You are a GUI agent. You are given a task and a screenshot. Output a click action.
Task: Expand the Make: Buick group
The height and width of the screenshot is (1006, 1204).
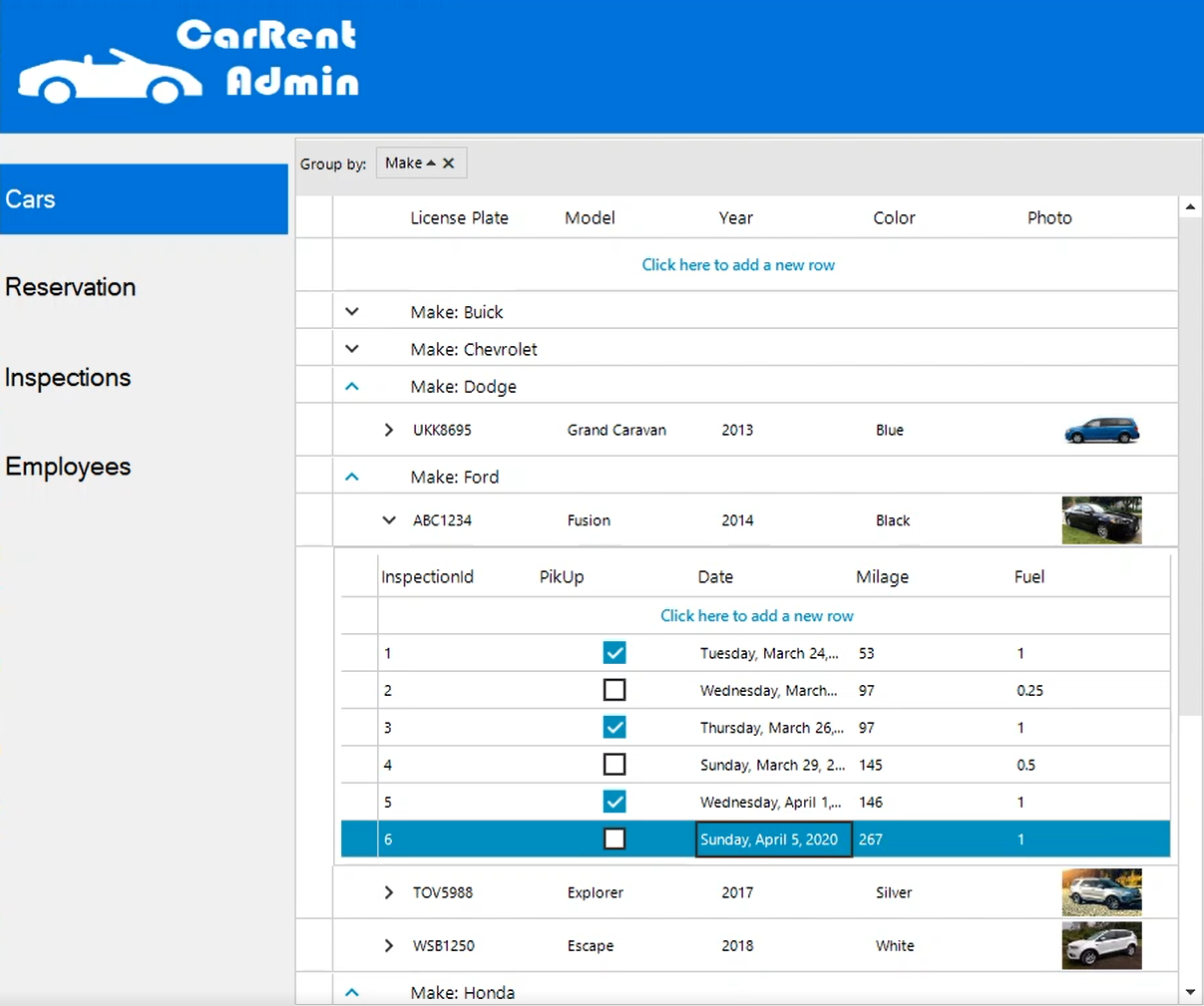pyautogui.click(x=352, y=312)
